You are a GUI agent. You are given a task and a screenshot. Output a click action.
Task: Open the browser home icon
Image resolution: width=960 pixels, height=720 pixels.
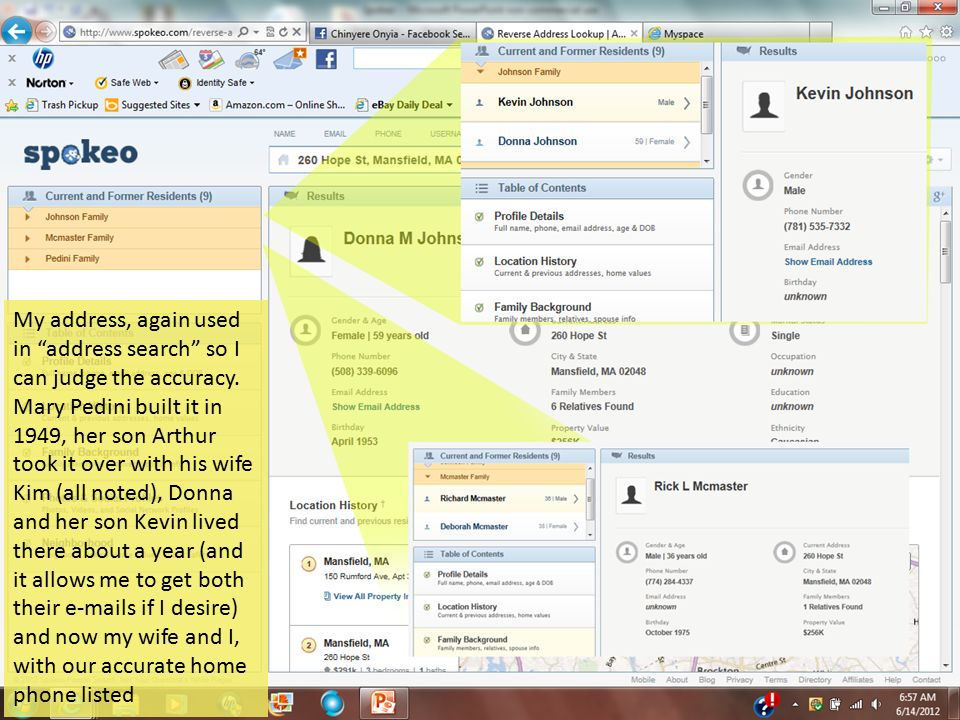pos(906,32)
